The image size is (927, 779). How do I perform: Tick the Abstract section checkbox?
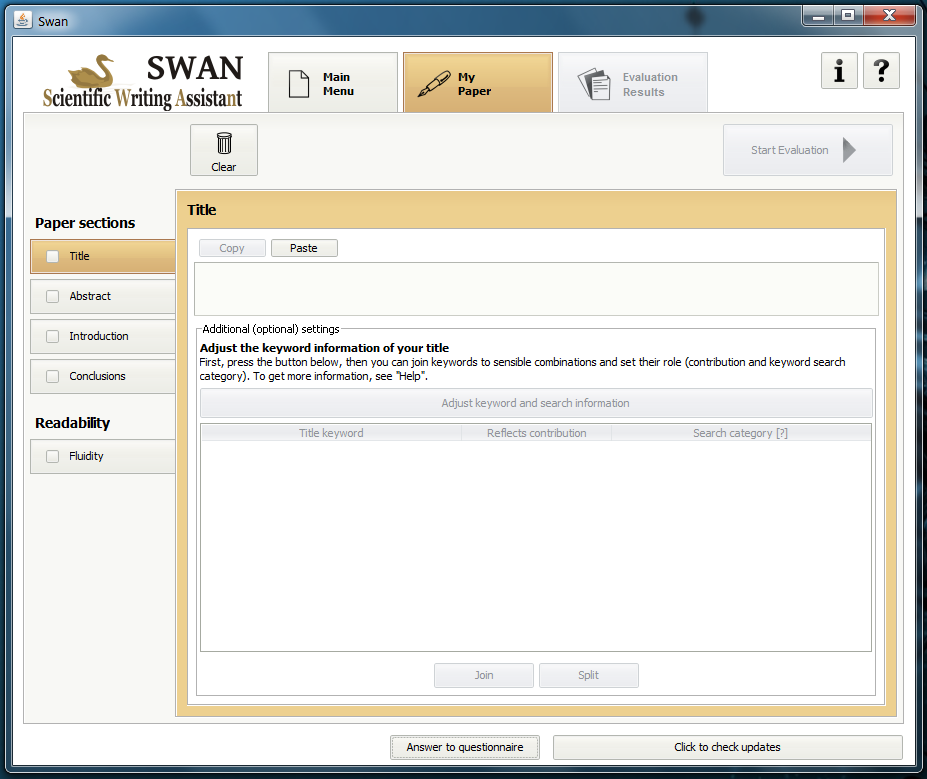53,296
